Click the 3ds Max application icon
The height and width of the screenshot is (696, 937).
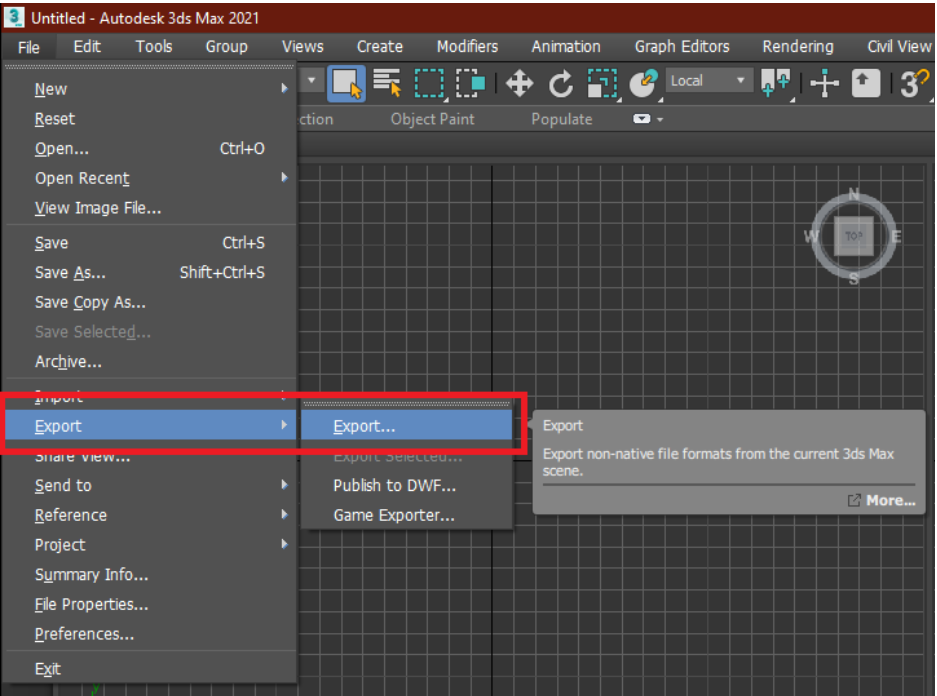point(14,17)
